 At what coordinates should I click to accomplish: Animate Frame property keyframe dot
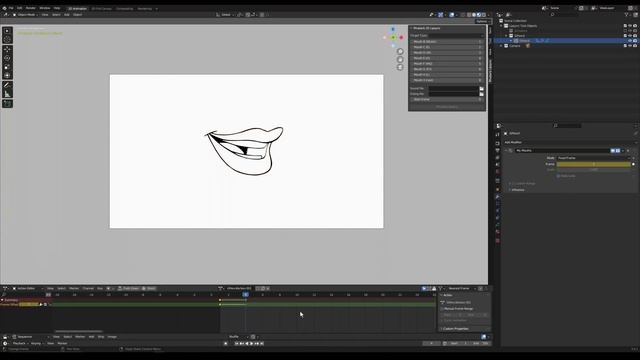[633, 164]
